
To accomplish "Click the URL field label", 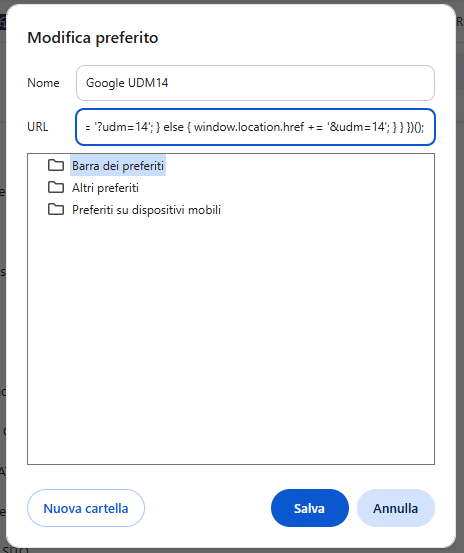I will (x=38, y=127).
